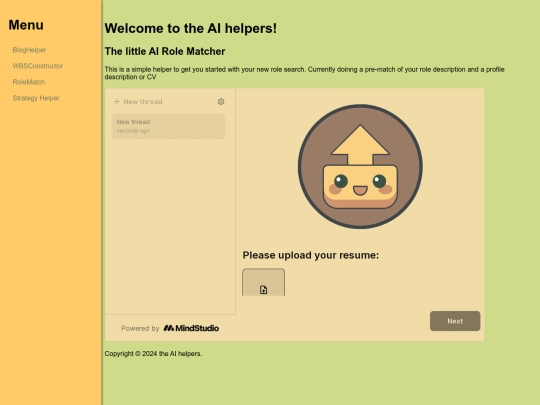Open Strategy Helper menu link
Viewport: 540px width, 405px height.
point(36,98)
